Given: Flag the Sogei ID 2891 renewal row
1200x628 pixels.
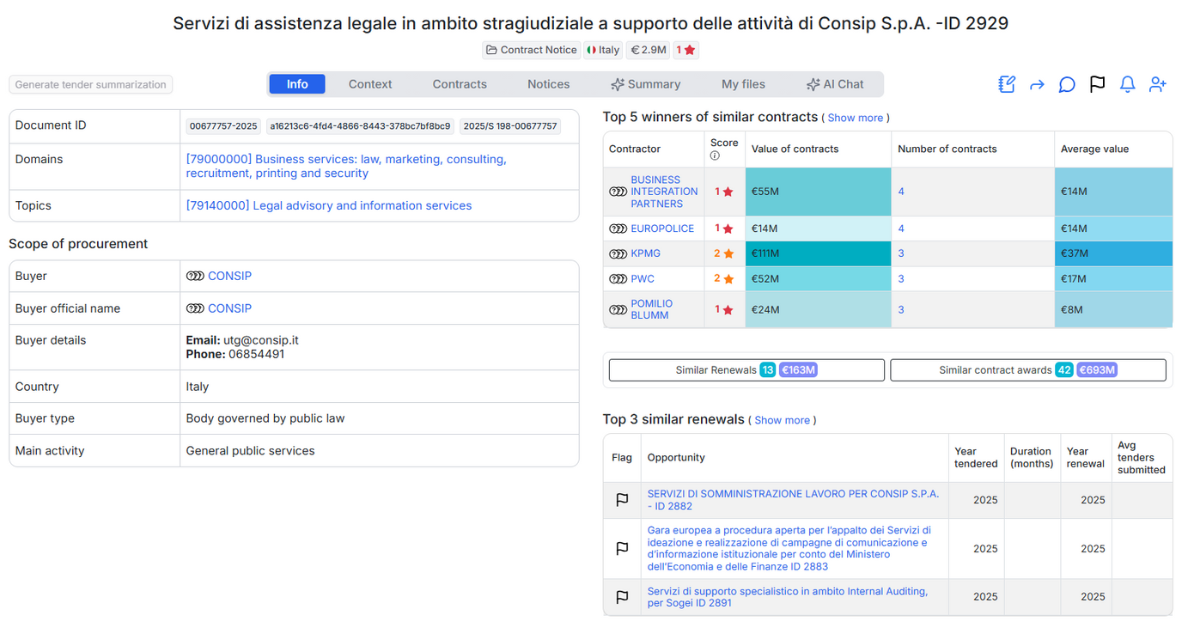Looking at the screenshot, I should (x=622, y=596).
